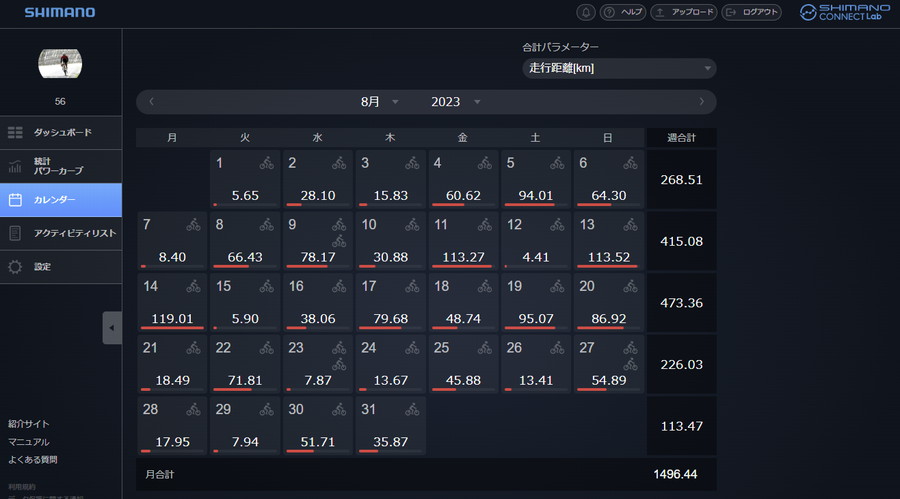Open the ダッシュボード dashboard menu item
Viewport: 900px width, 499px height.
pos(61,132)
